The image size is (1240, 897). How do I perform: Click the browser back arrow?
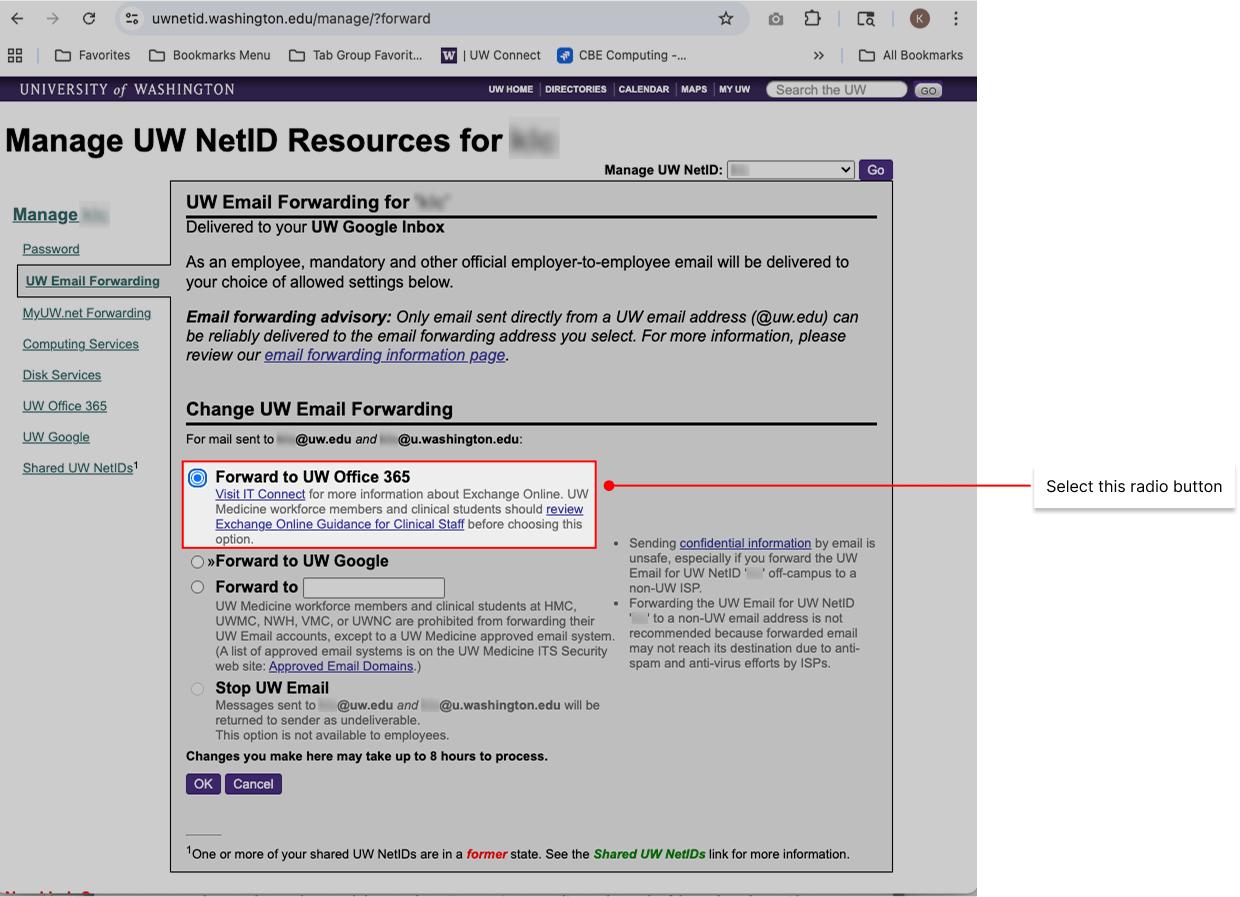(x=17, y=19)
